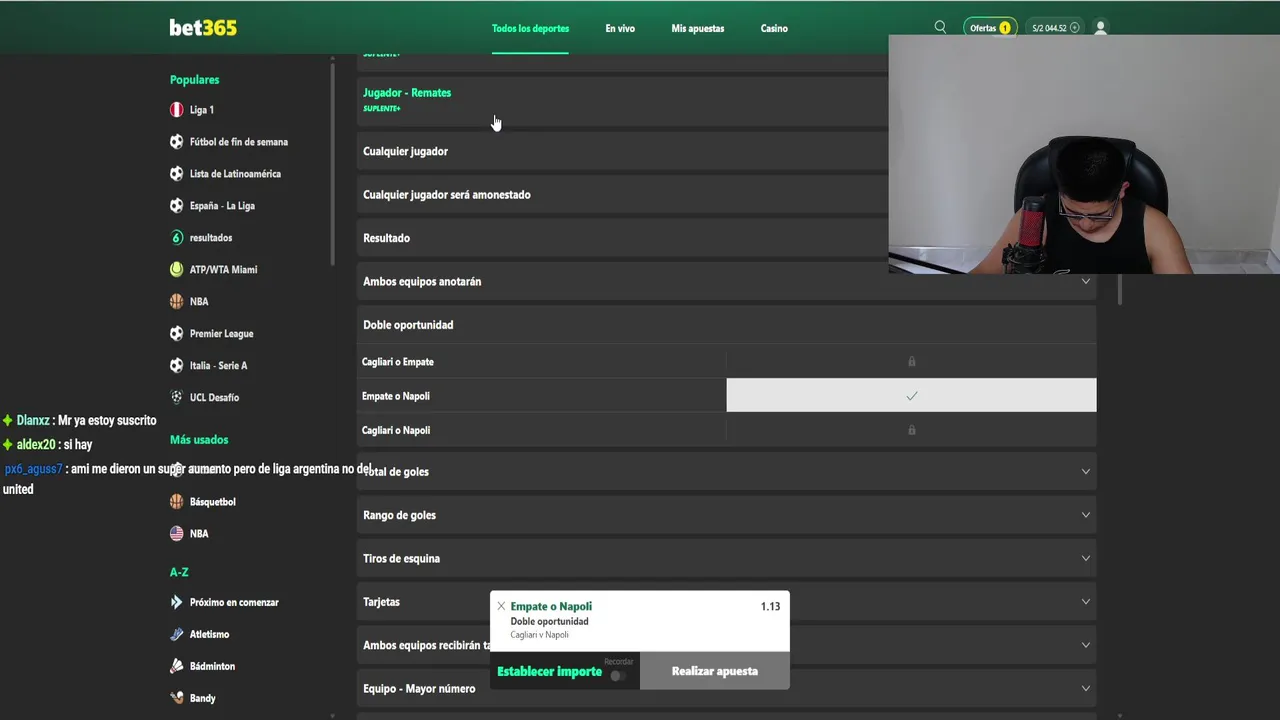Click the bet365 logo

pyautogui.click(x=203, y=28)
